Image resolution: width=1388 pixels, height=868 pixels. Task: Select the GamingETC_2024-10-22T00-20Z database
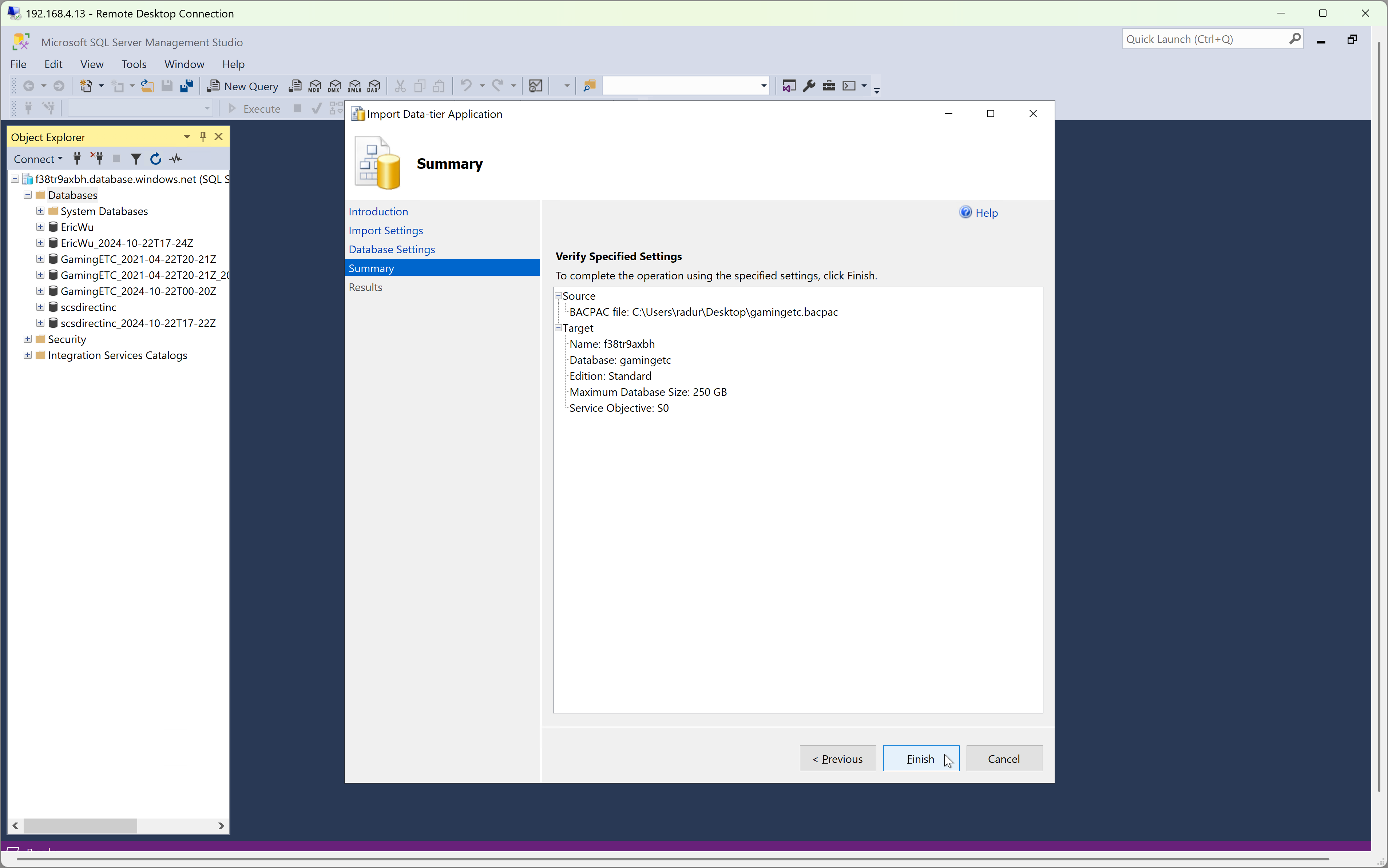click(x=138, y=291)
